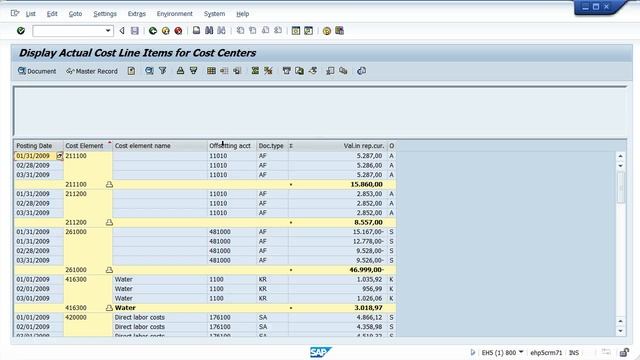Go to the First Page icon
Screen dimensions: 640x360
pyautogui.click(x=240, y=31)
